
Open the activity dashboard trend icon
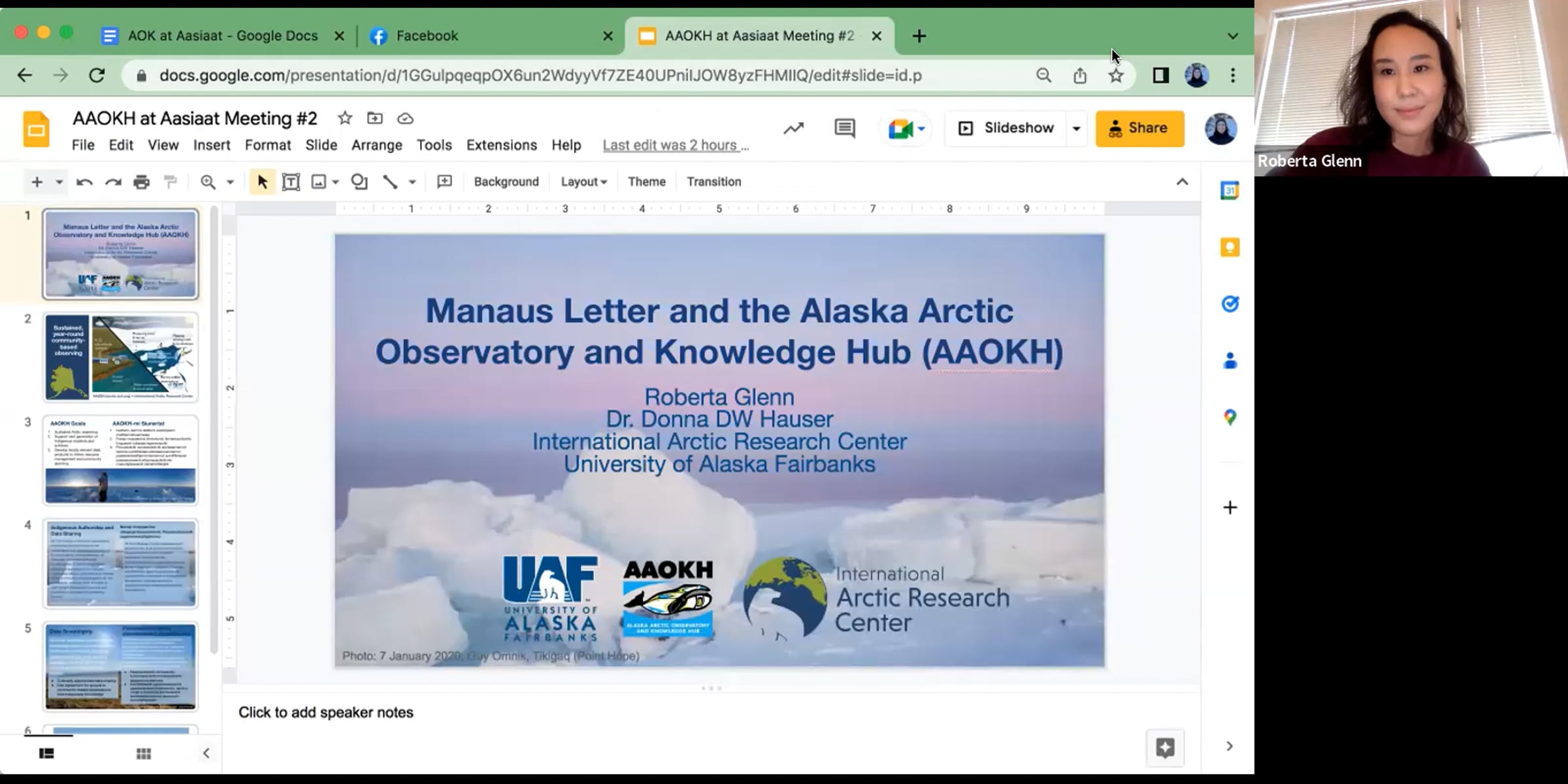[x=793, y=128]
